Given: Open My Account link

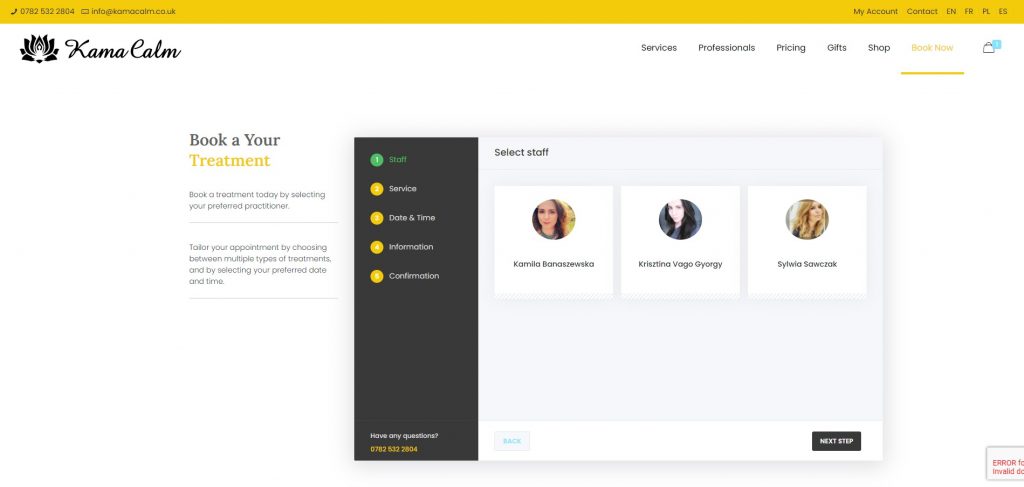Looking at the screenshot, I should [x=875, y=12].
